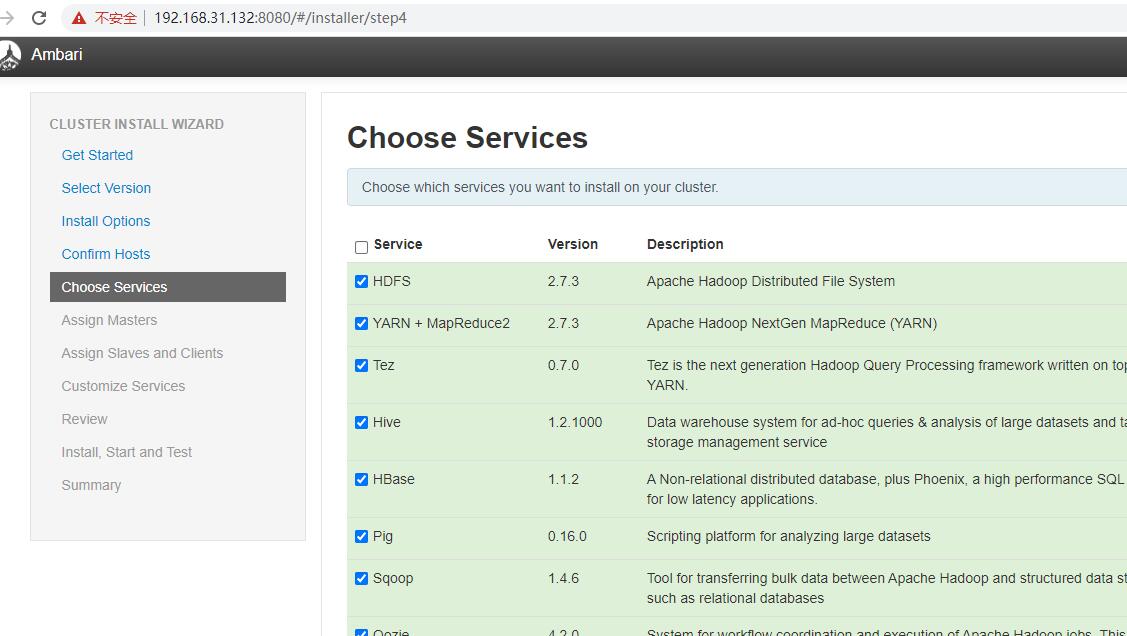Go to the Get Started wizard step
Screen dimensions: 1127x636
(x=97, y=155)
